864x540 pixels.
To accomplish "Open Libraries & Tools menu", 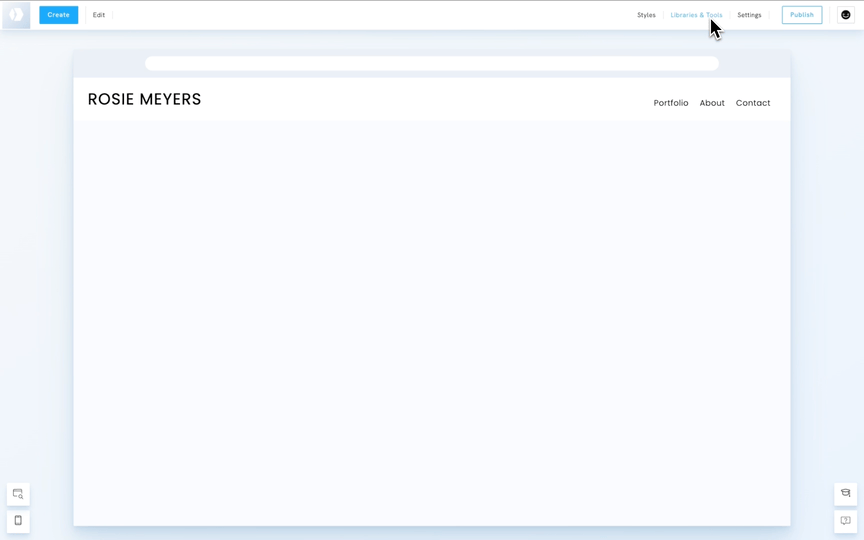I will pos(696,15).
